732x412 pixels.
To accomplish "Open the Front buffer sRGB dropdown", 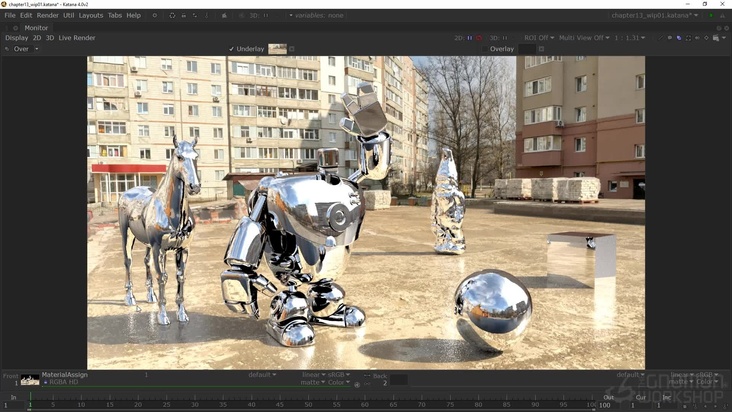I will tap(339, 375).
